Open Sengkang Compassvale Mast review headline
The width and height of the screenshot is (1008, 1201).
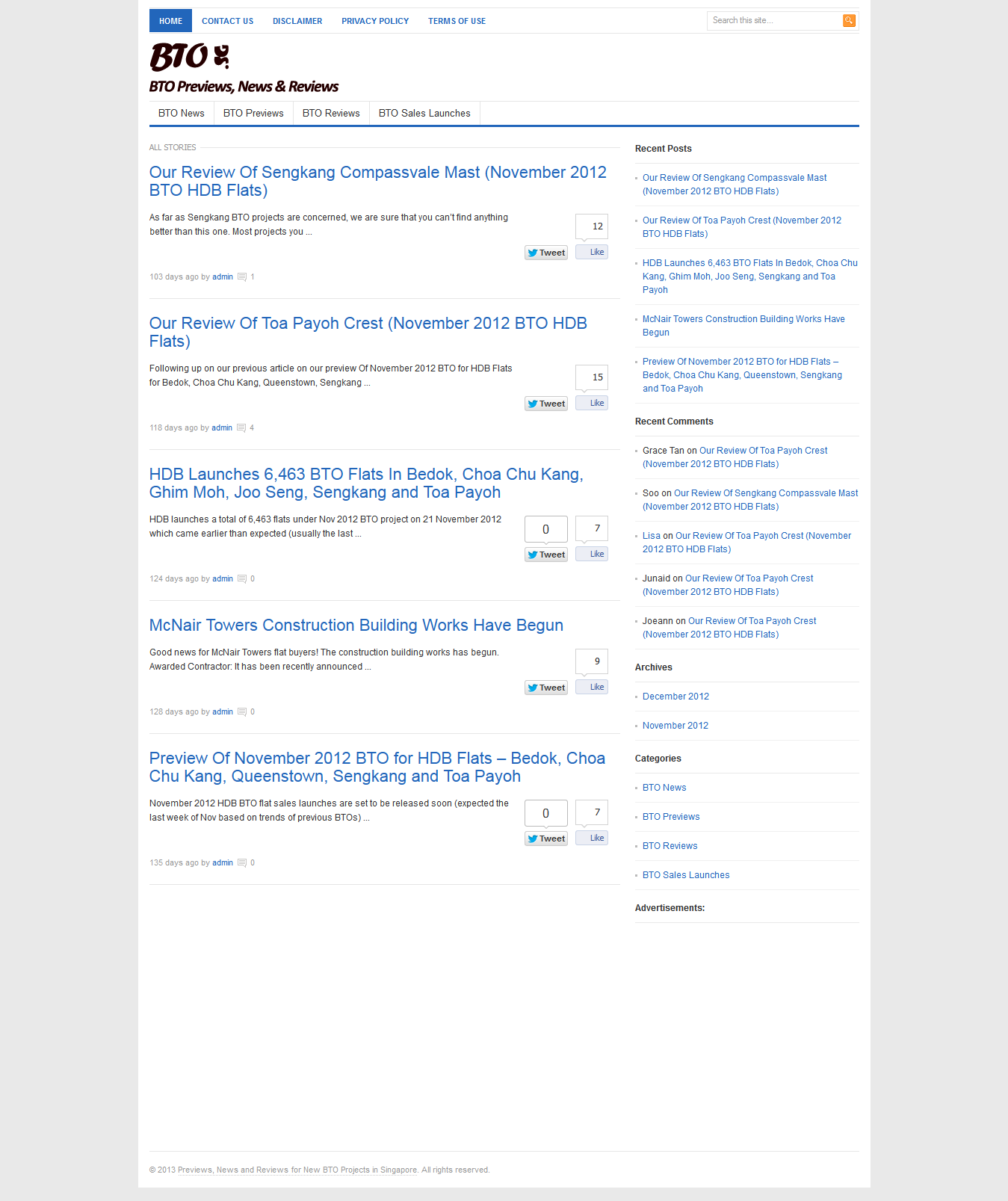click(x=378, y=182)
